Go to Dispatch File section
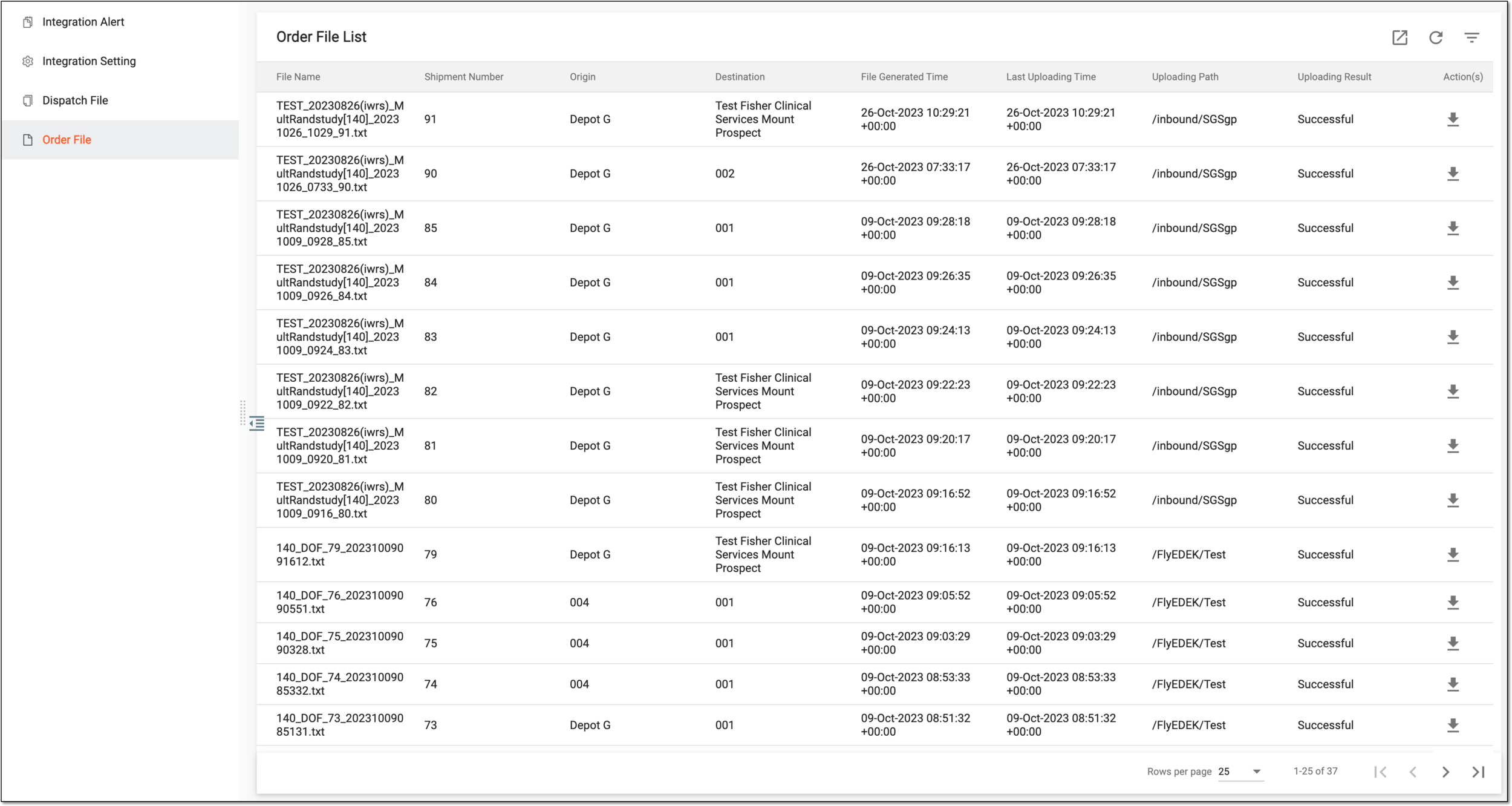Screen dimensions: 1512x806 75,100
